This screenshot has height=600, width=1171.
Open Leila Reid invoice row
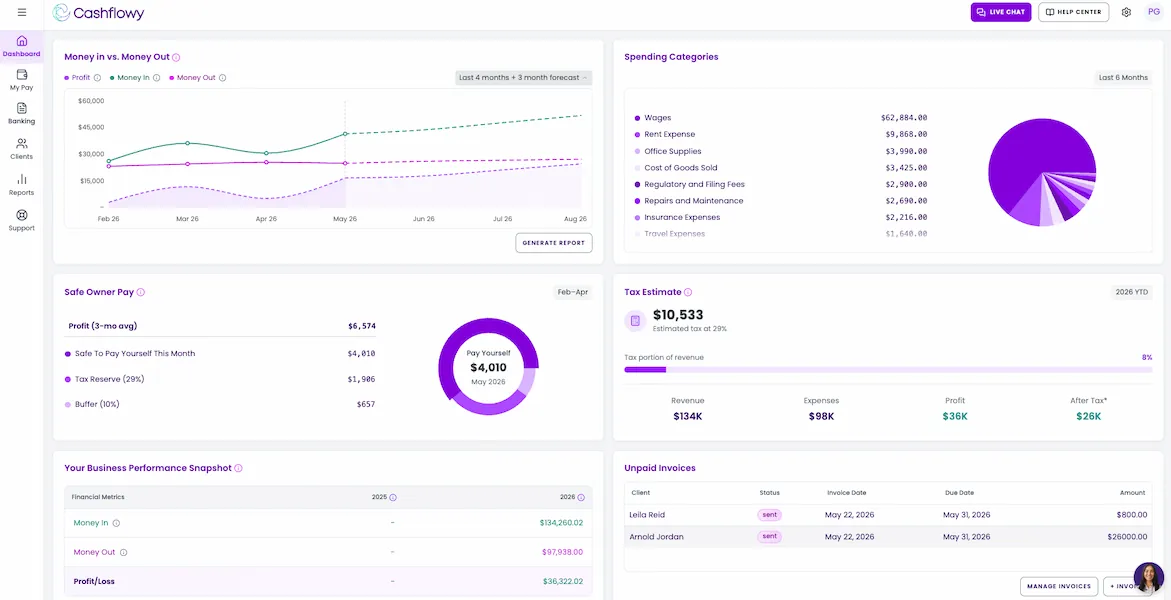click(x=888, y=515)
